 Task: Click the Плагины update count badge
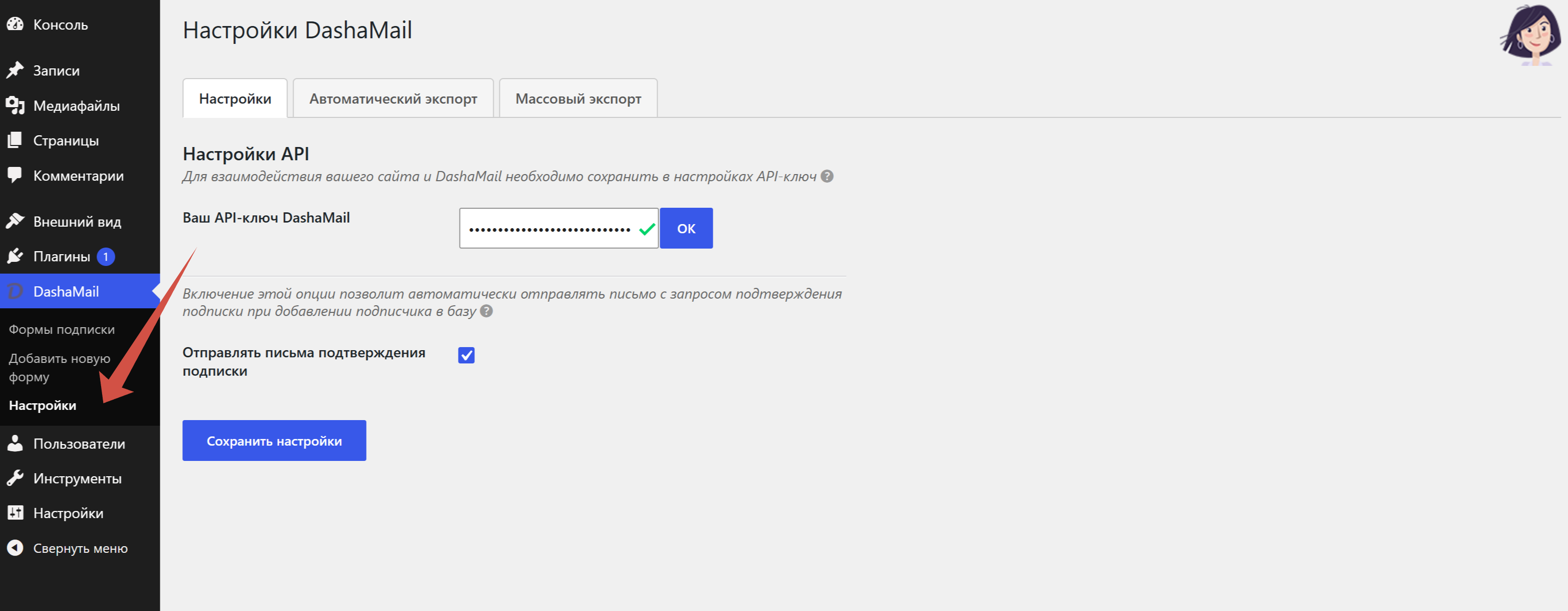click(106, 257)
